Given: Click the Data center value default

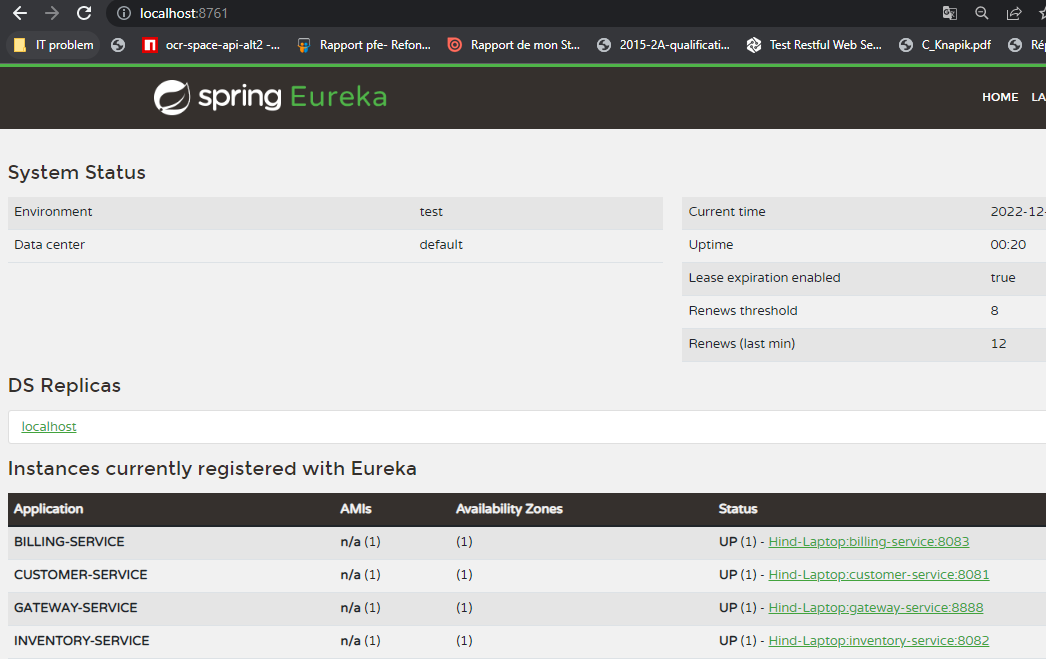Looking at the screenshot, I should (x=441, y=245).
